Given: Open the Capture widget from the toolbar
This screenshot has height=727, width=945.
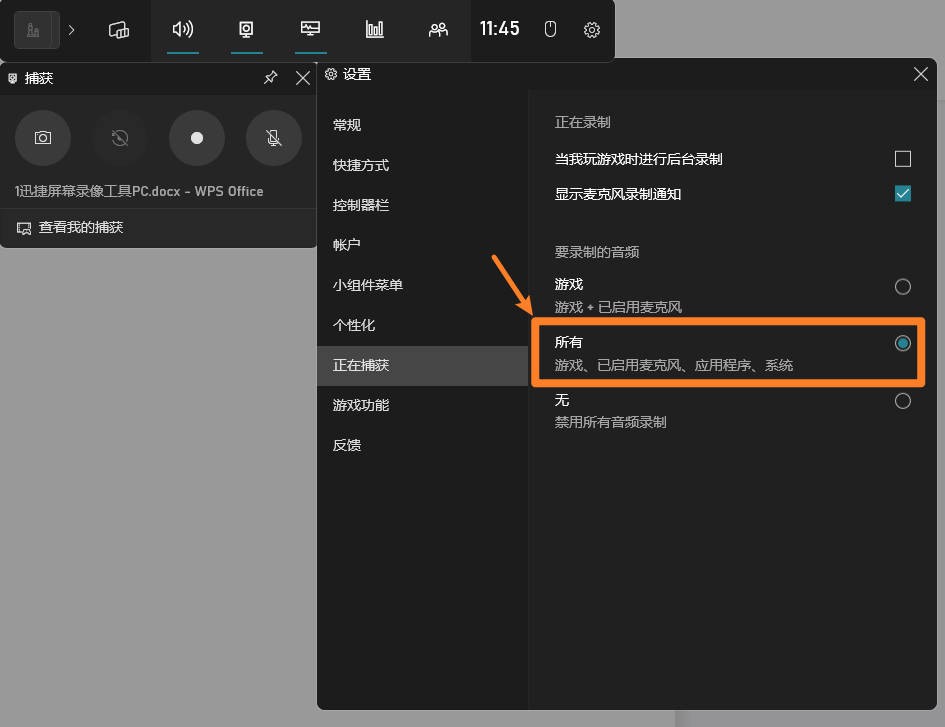Looking at the screenshot, I should 246,30.
